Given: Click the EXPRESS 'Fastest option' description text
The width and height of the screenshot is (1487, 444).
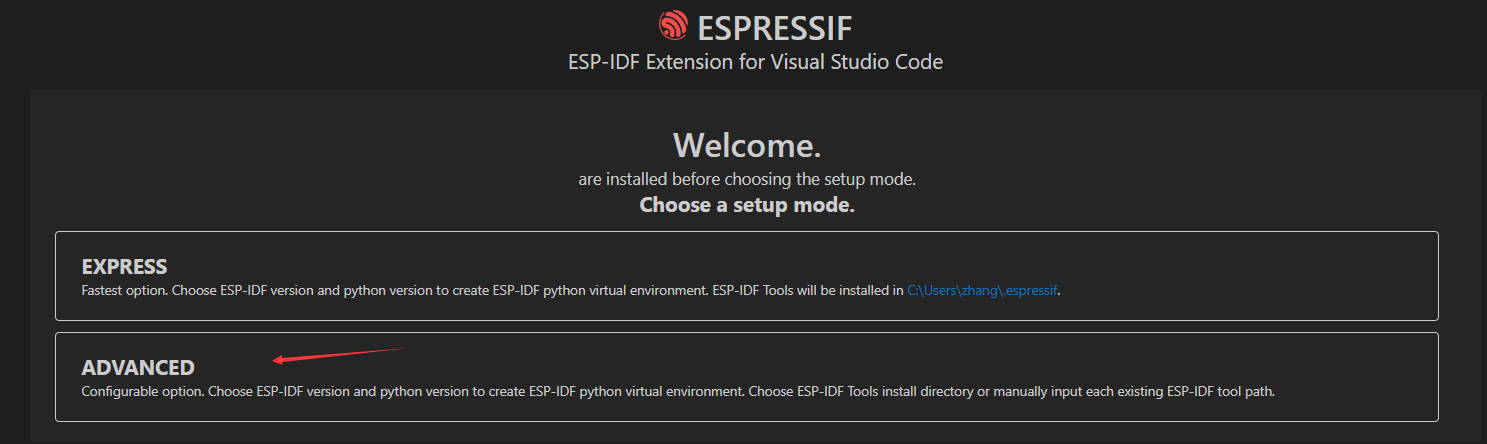Looking at the screenshot, I should (x=570, y=290).
